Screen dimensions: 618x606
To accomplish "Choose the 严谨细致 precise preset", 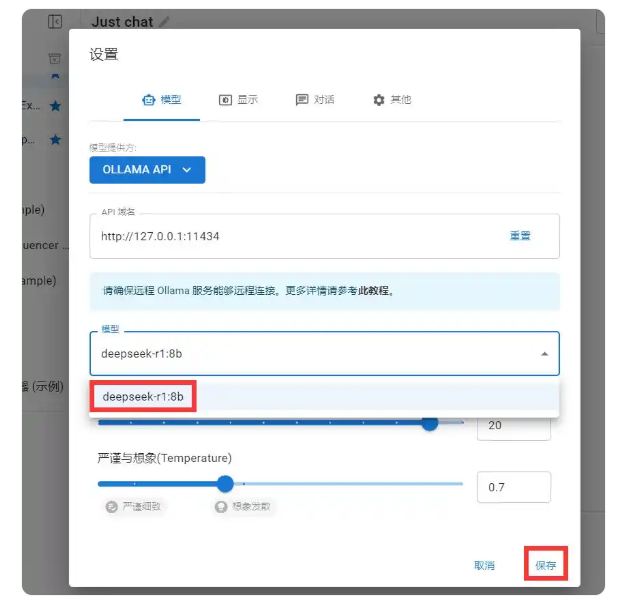I will coord(133,506).
